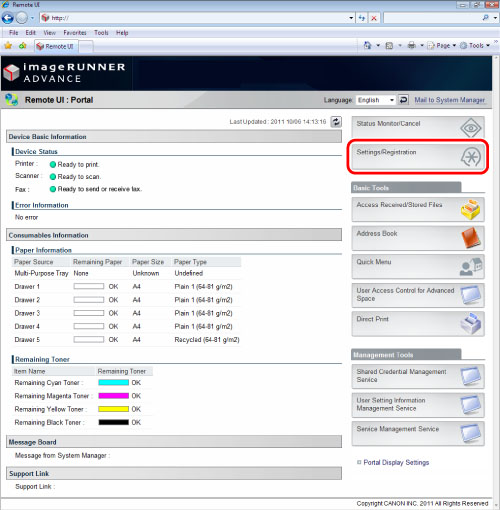
Task: Apply language with arrow button beside English
Action: coord(403,100)
